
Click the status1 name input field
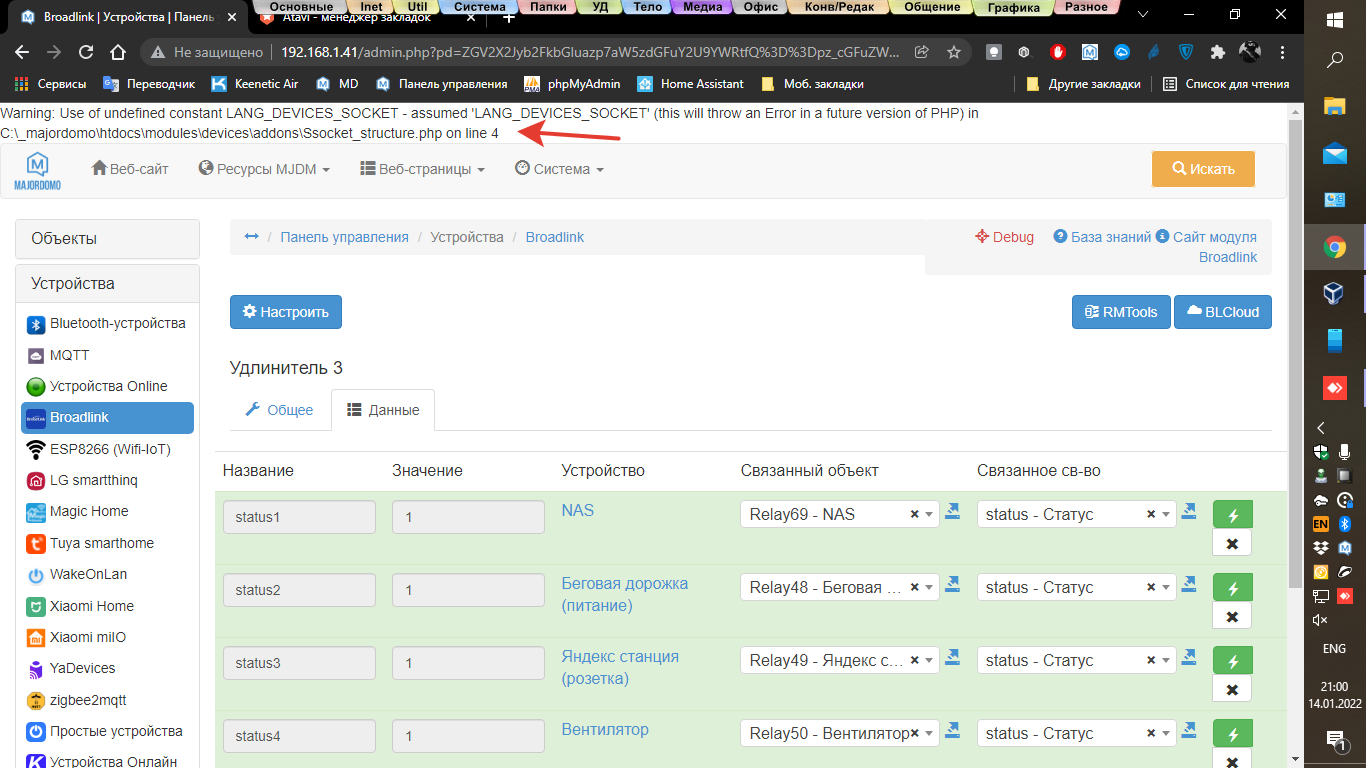coord(299,517)
